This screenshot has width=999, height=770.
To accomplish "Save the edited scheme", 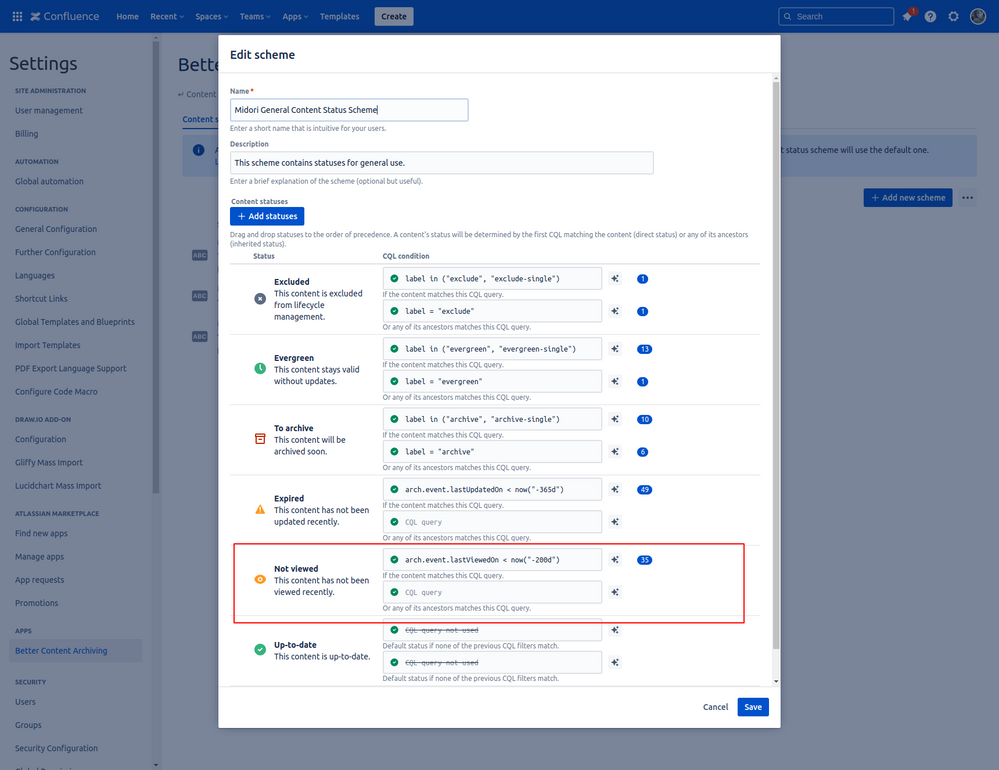I will pyautogui.click(x=752, y=707).
